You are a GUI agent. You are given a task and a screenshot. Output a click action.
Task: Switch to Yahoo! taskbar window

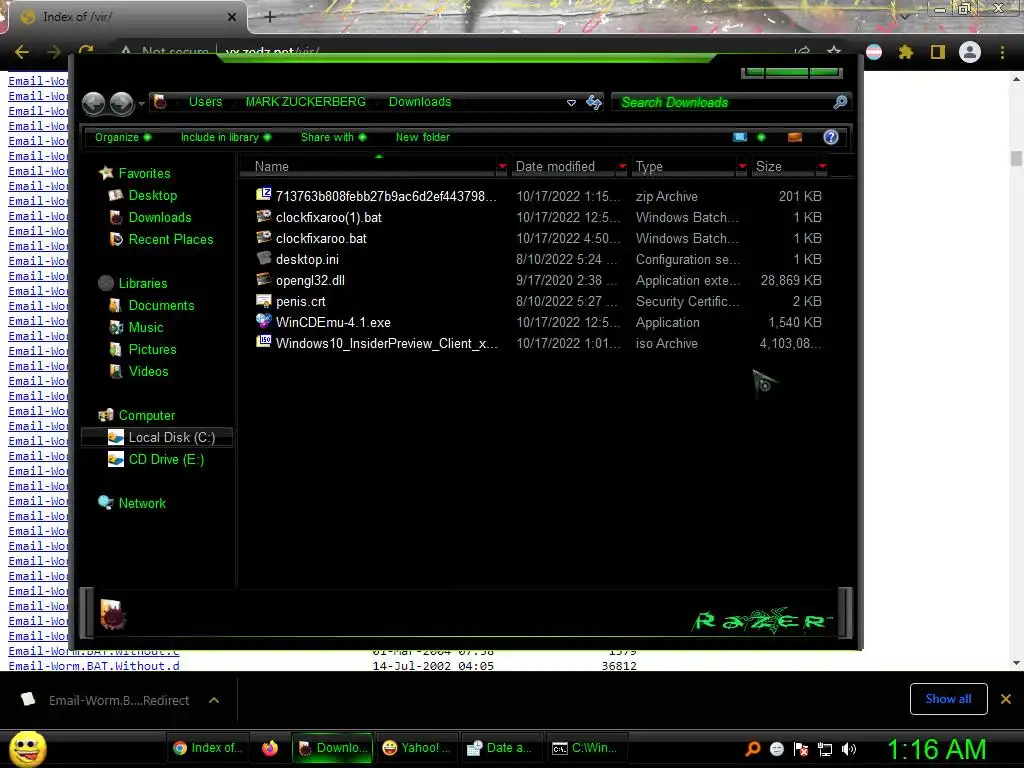click(417, 748)
